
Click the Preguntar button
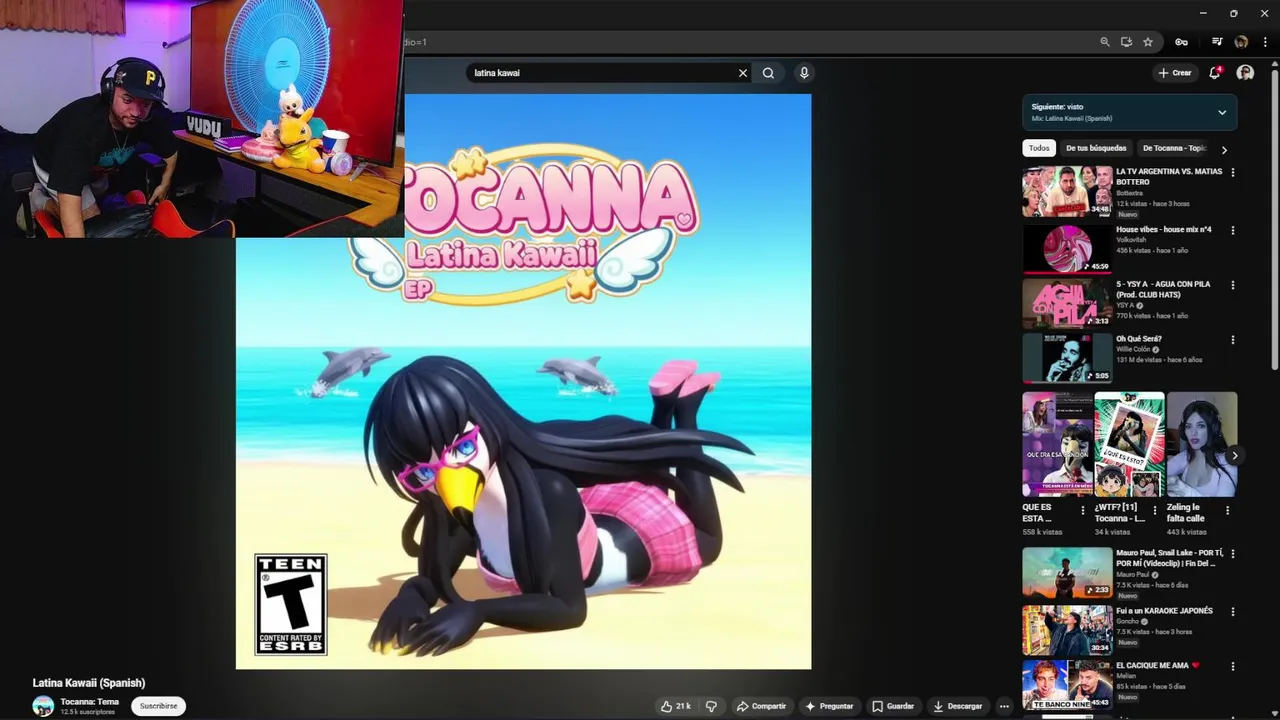tap(829, 706)
